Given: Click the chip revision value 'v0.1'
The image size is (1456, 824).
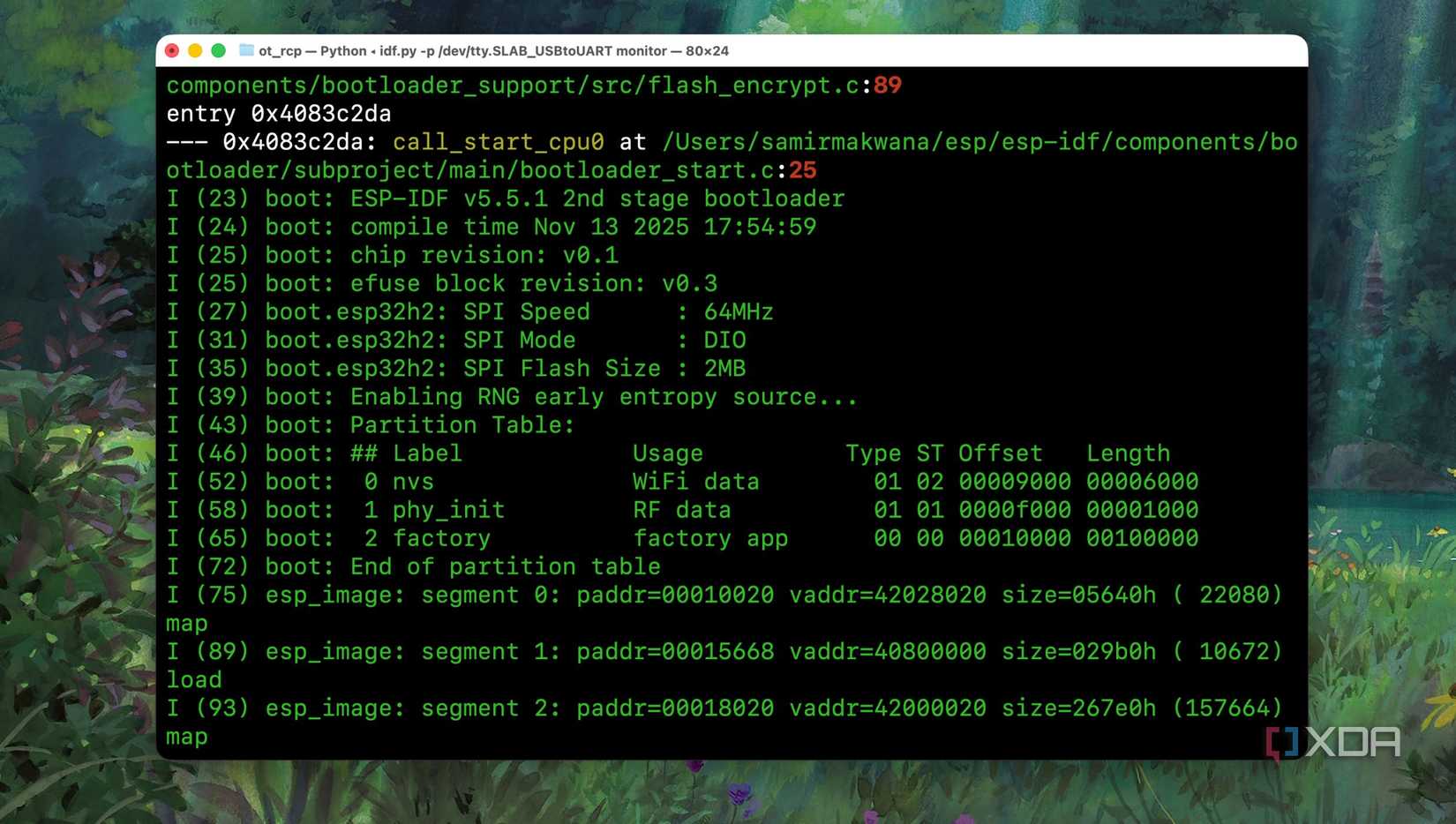Looking at the screenshot, I should tap(590, 255).
